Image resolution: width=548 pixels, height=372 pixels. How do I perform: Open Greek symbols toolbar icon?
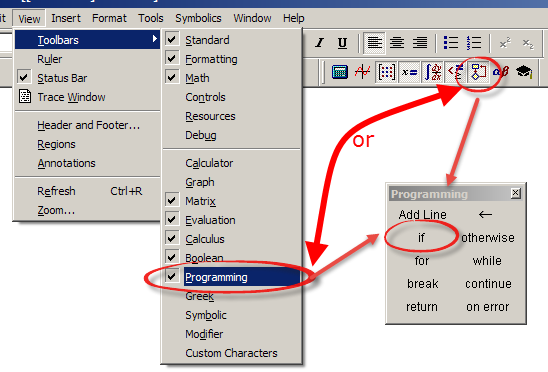(500, 72)
